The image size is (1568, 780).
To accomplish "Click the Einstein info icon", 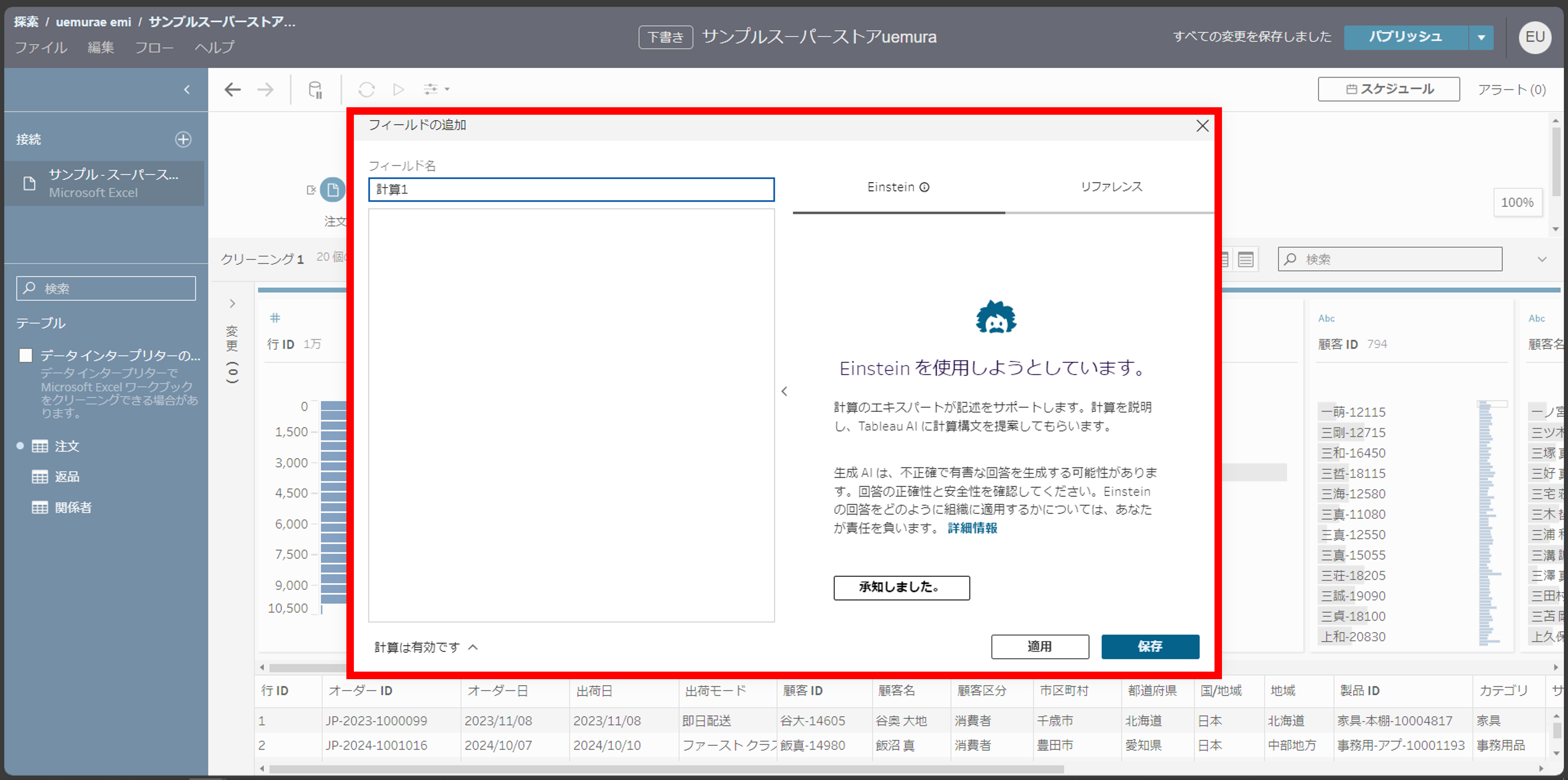I will point(924,187).
